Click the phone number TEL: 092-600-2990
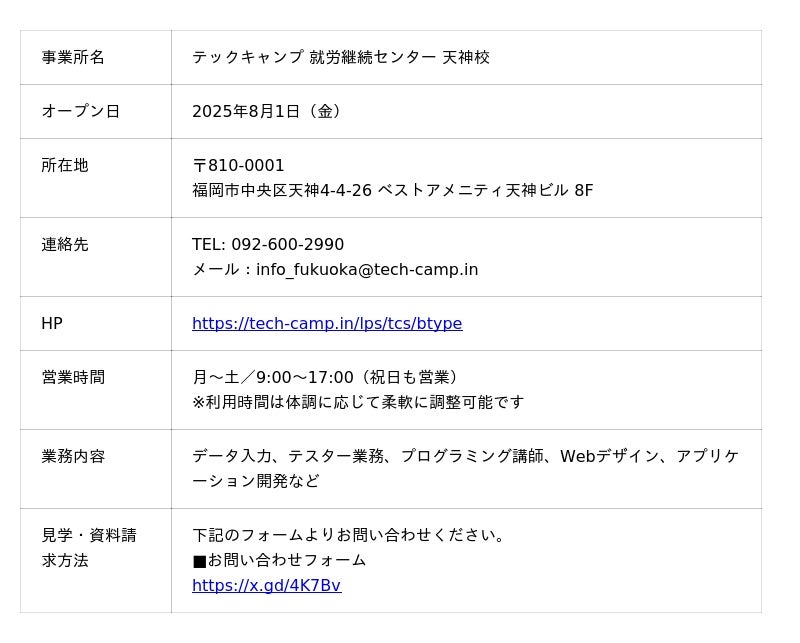 [x=268, y=244]
